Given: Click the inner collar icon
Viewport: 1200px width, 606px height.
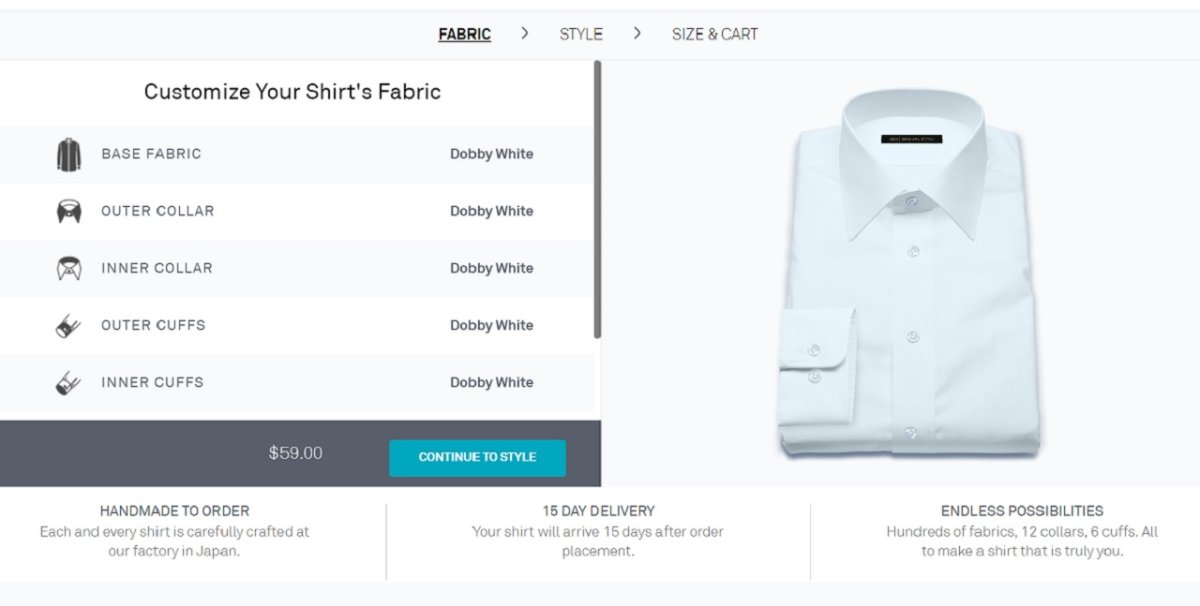Looking at the screenshot, I should [x=68, y=269].
